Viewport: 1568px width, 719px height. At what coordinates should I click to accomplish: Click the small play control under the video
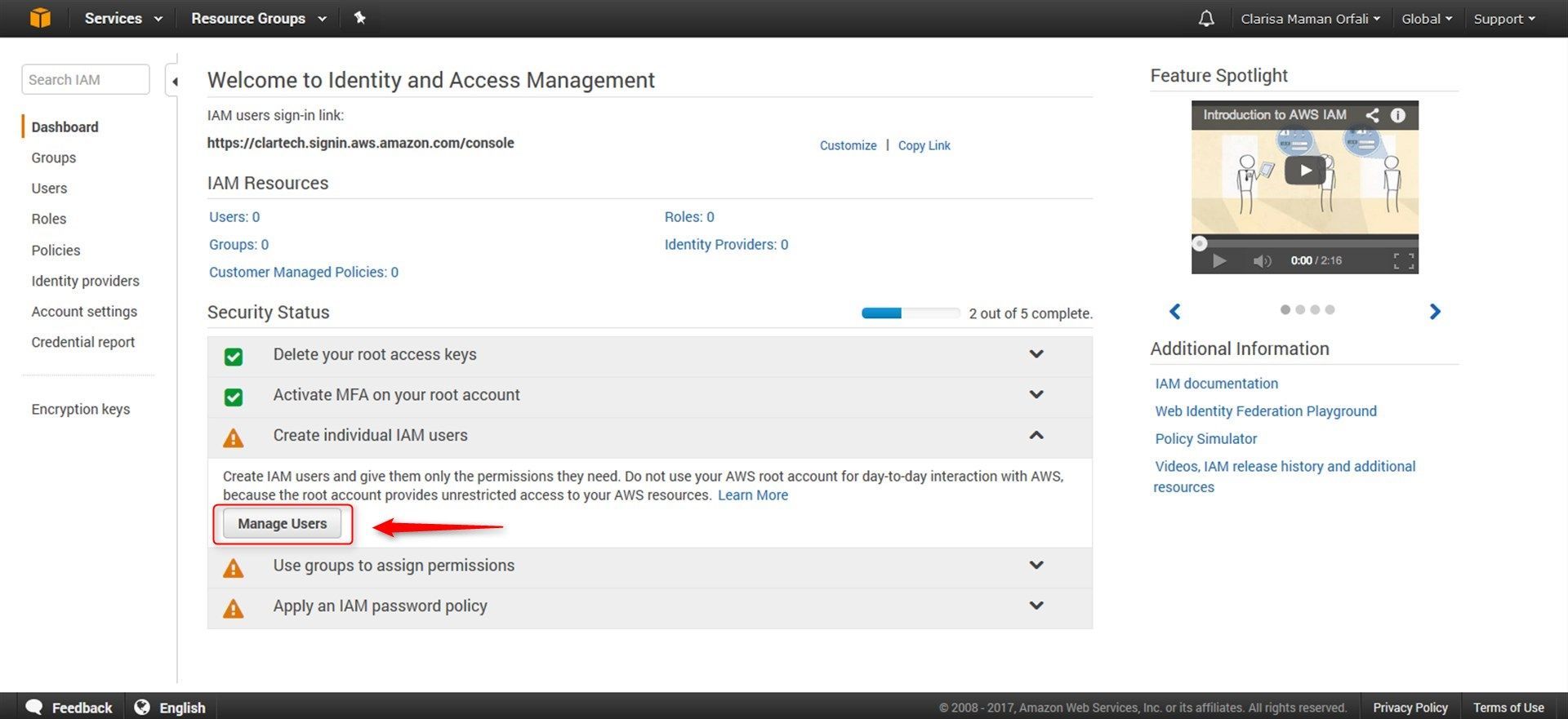[x=1219, y=260]
